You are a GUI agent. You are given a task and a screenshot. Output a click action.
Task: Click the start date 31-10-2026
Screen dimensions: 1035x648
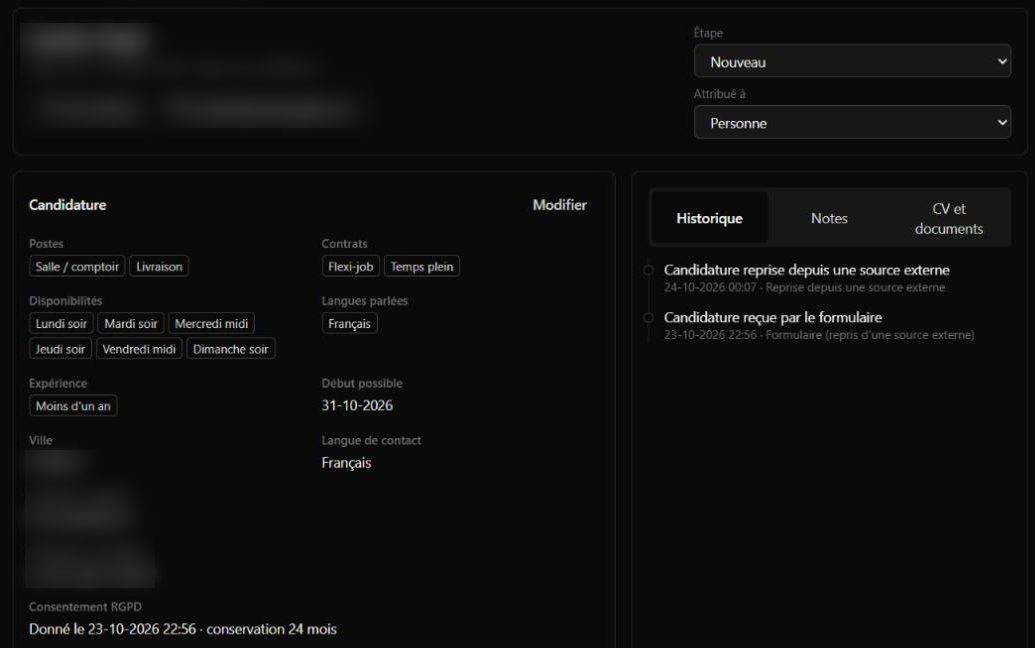tap(357, 405)
